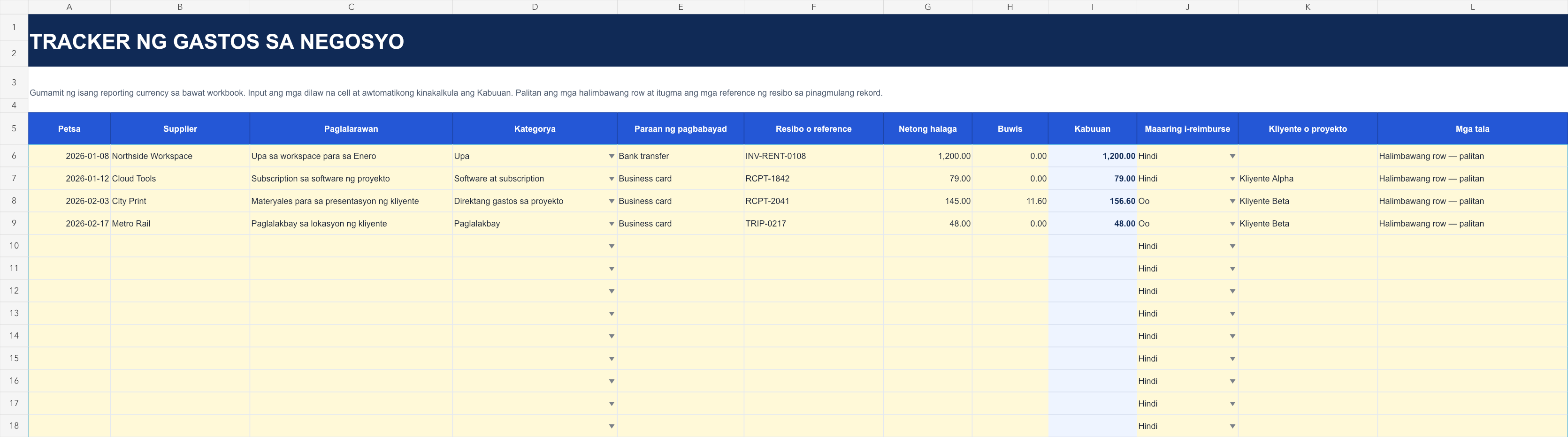This screenshot has height=437, width=1568.
Task: Select the Kabuuan total 156.60 cell
Action: (x=1092, y=201)
